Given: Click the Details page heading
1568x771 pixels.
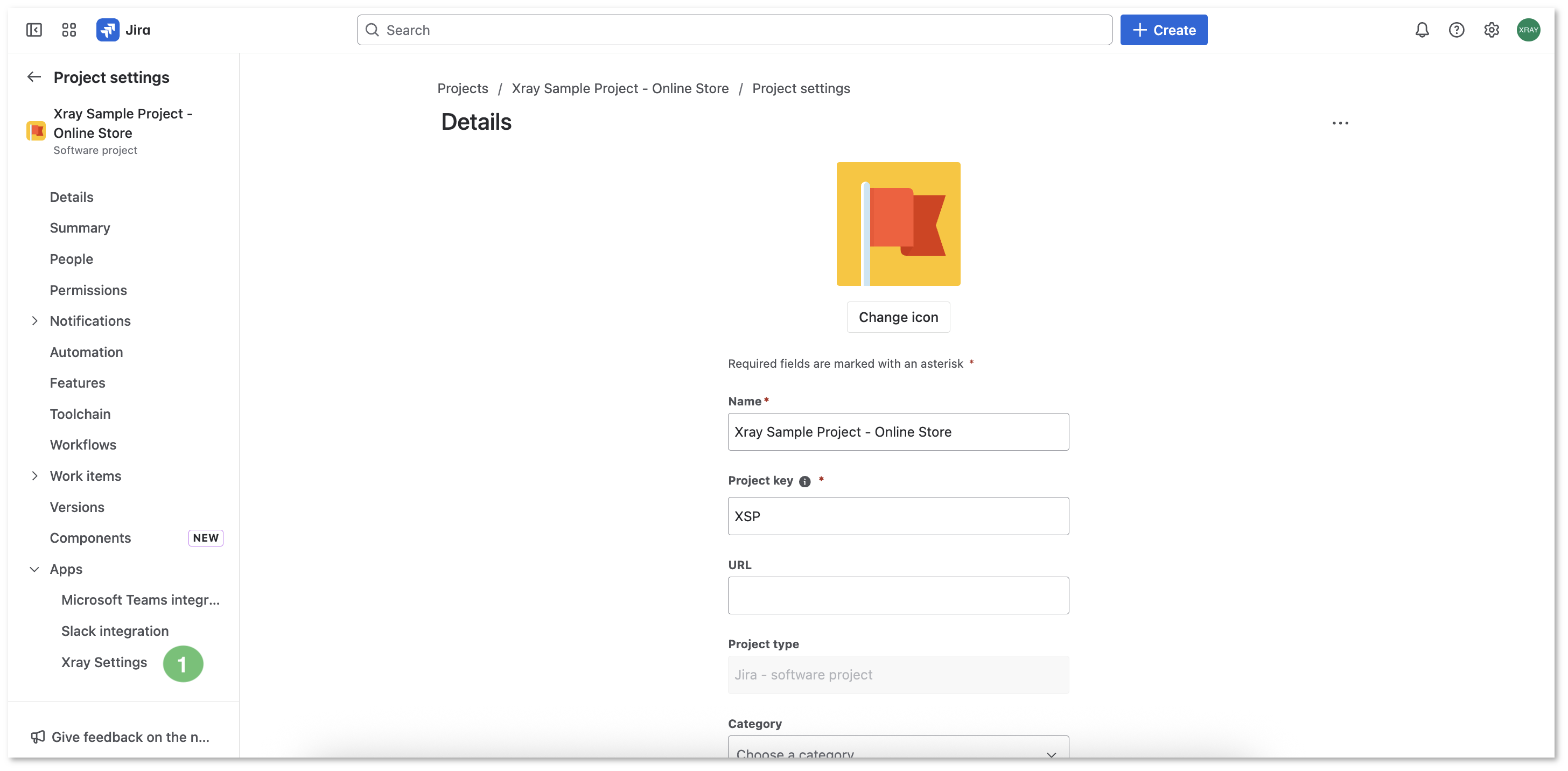Looking at the screenshot, I should click(x=476, y=122).
